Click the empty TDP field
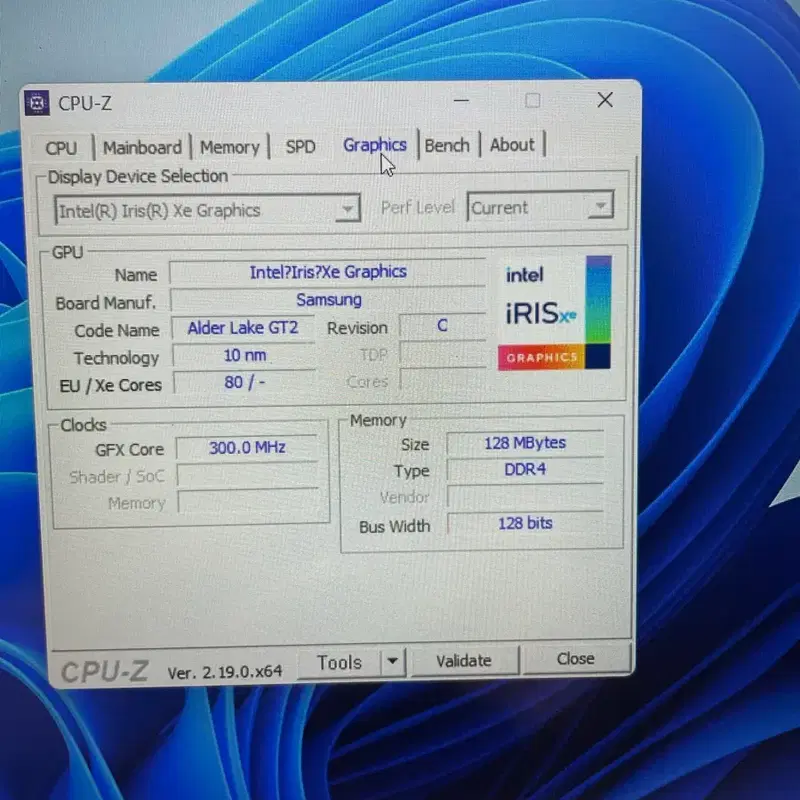 (x=443, y=354)
